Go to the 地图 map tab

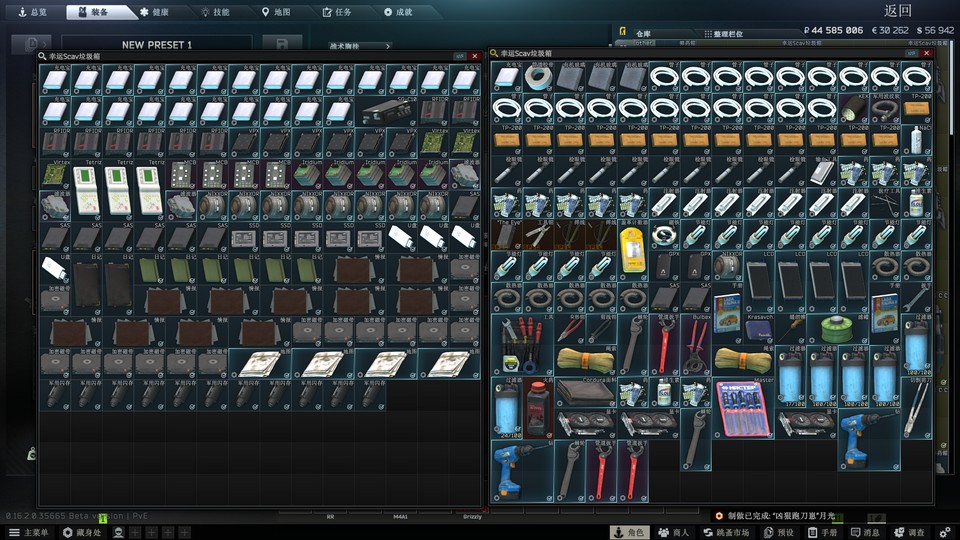[x=276, y=12]
